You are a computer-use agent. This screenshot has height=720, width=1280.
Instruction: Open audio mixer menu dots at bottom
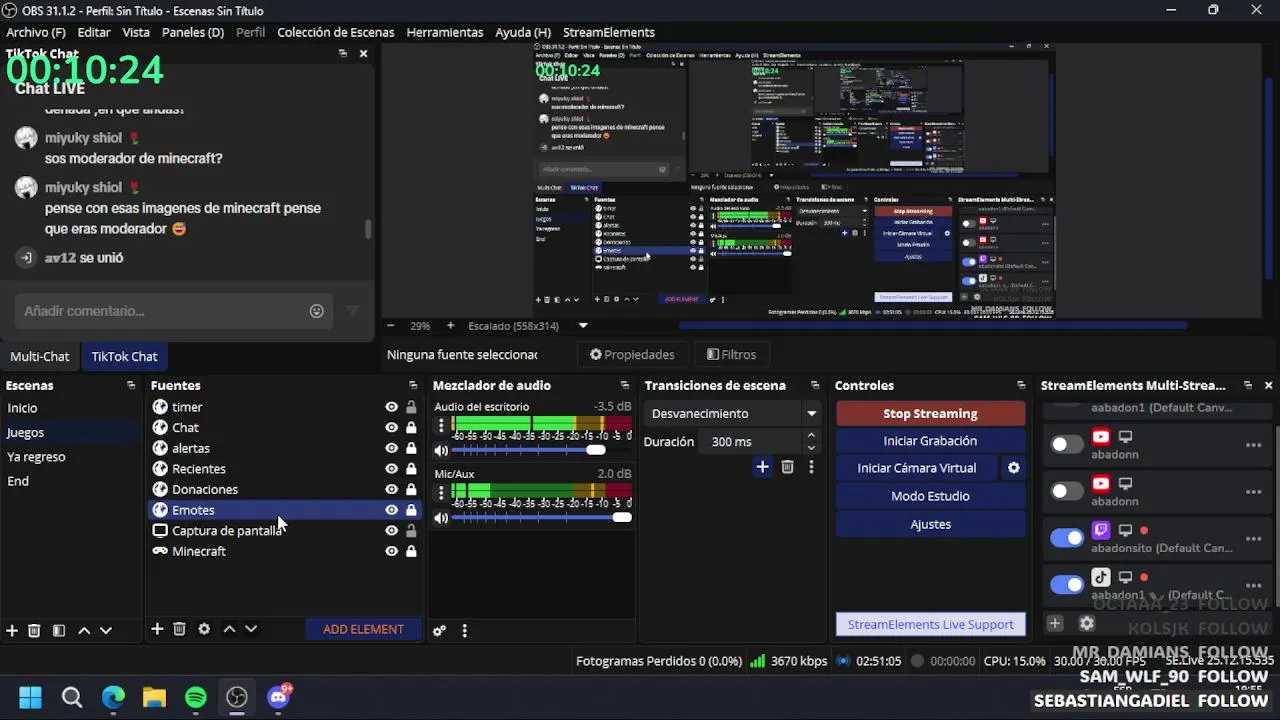[464, 631]
